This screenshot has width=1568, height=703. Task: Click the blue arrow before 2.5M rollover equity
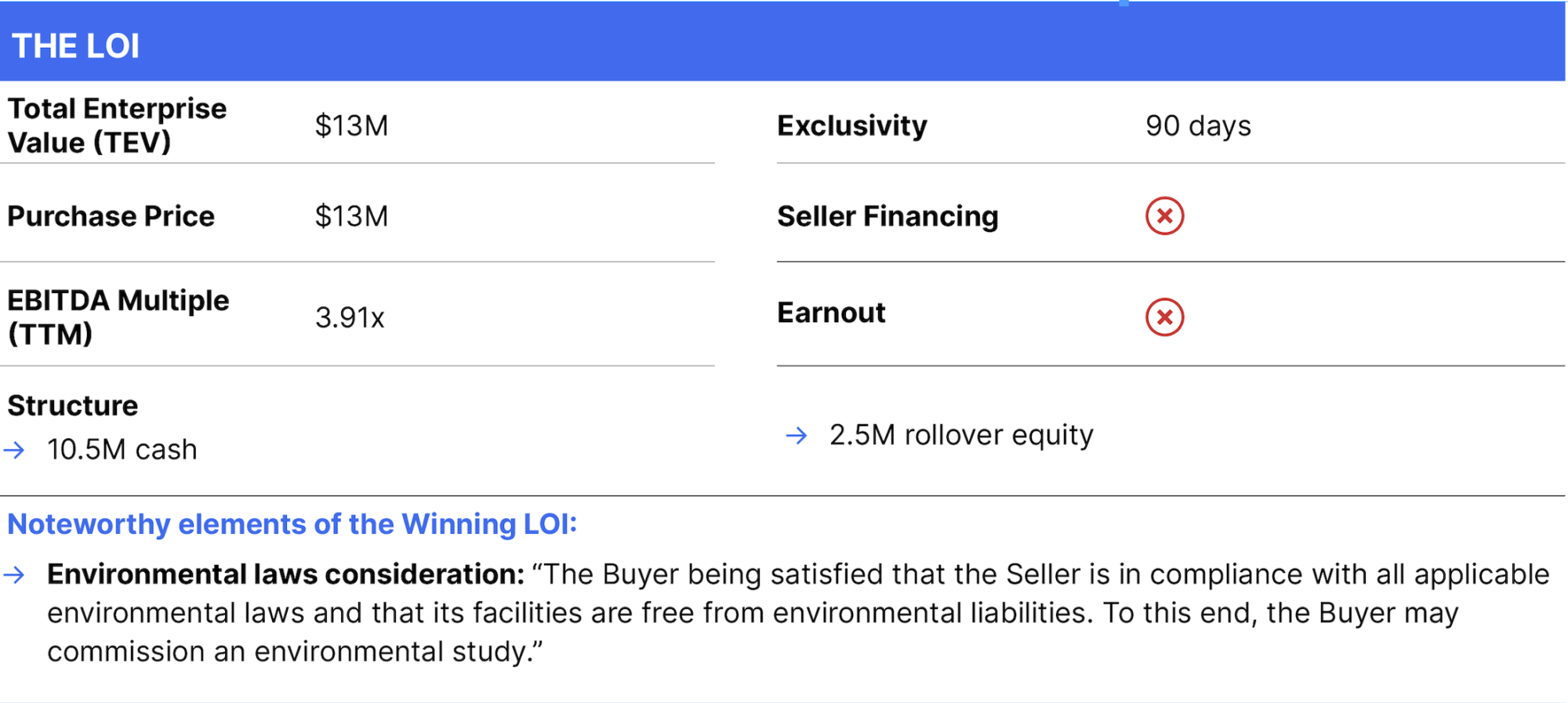796,436
